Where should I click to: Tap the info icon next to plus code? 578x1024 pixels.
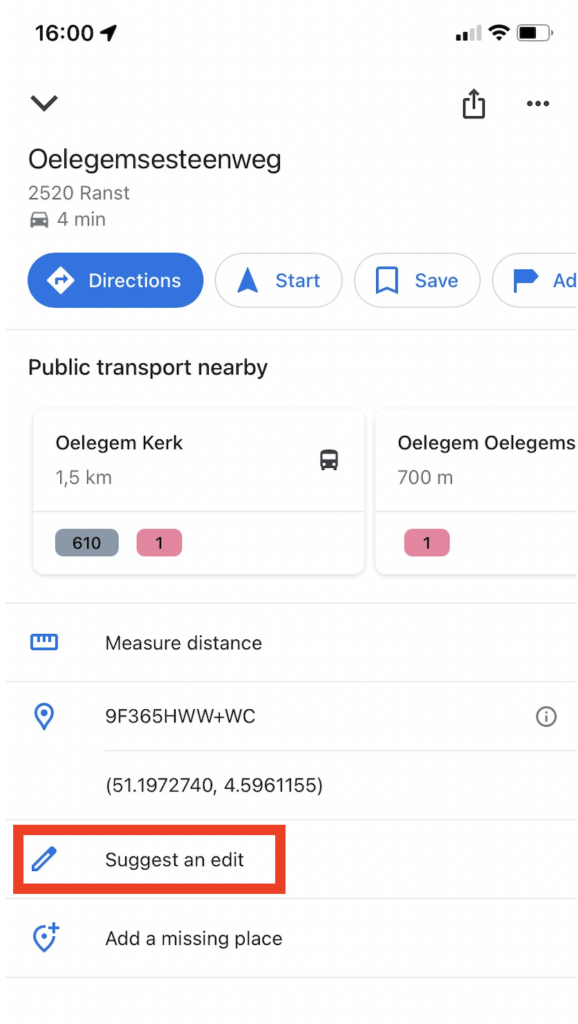(546, 717)
